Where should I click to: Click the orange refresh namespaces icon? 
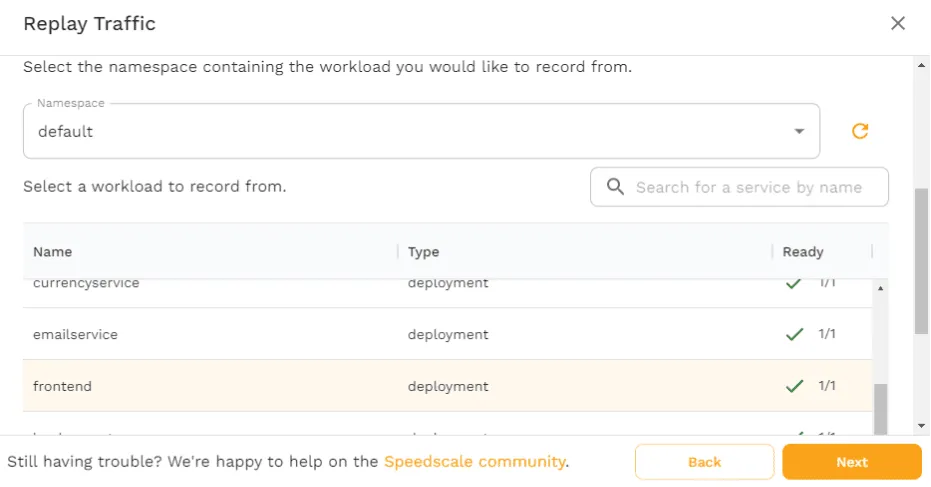click(859, 131)
